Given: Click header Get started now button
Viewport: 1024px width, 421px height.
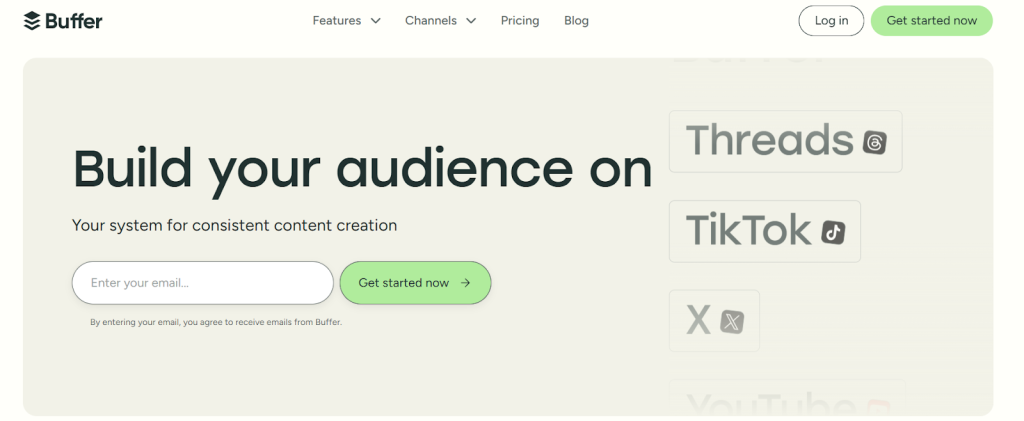Looking at the screenshot, I should coord(931,21).
